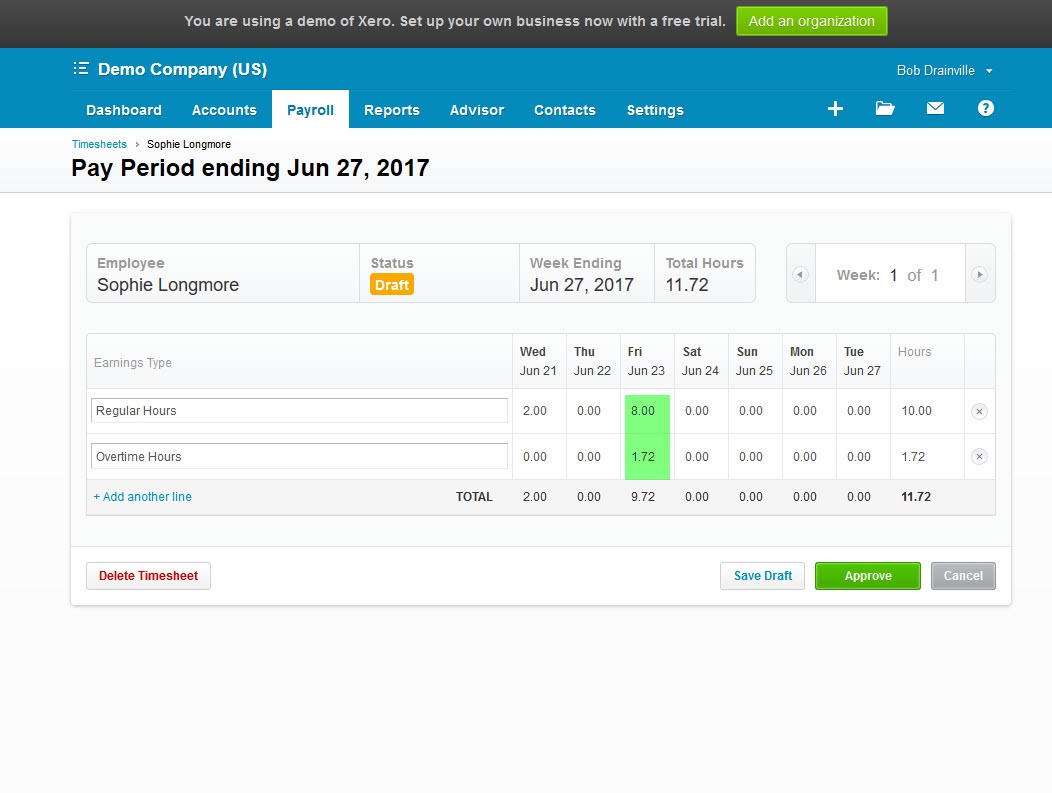Expand the Regular Hours earnings type field

point(300,410)
